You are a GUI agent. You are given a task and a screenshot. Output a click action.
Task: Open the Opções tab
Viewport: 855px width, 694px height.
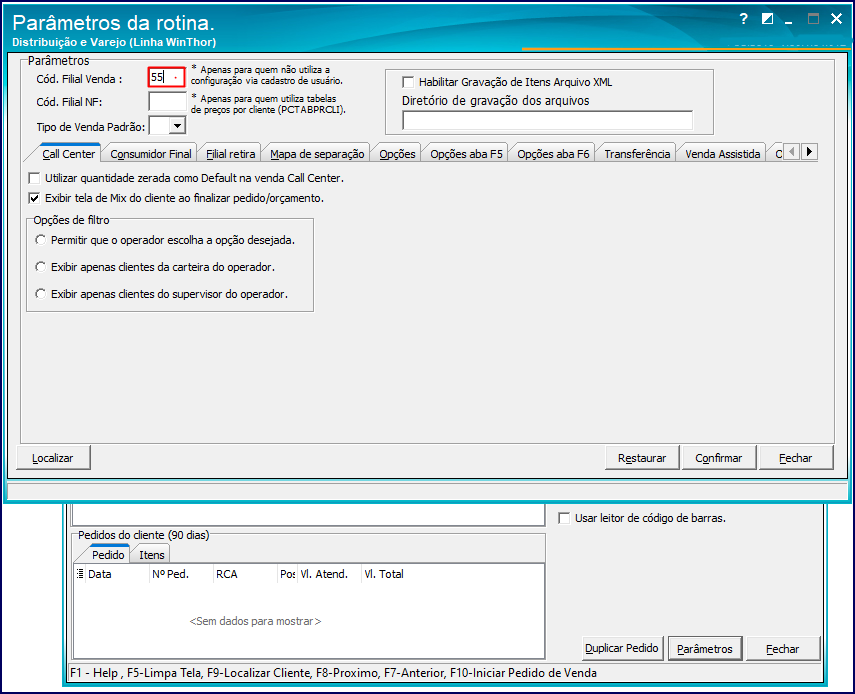click(397, 154)
